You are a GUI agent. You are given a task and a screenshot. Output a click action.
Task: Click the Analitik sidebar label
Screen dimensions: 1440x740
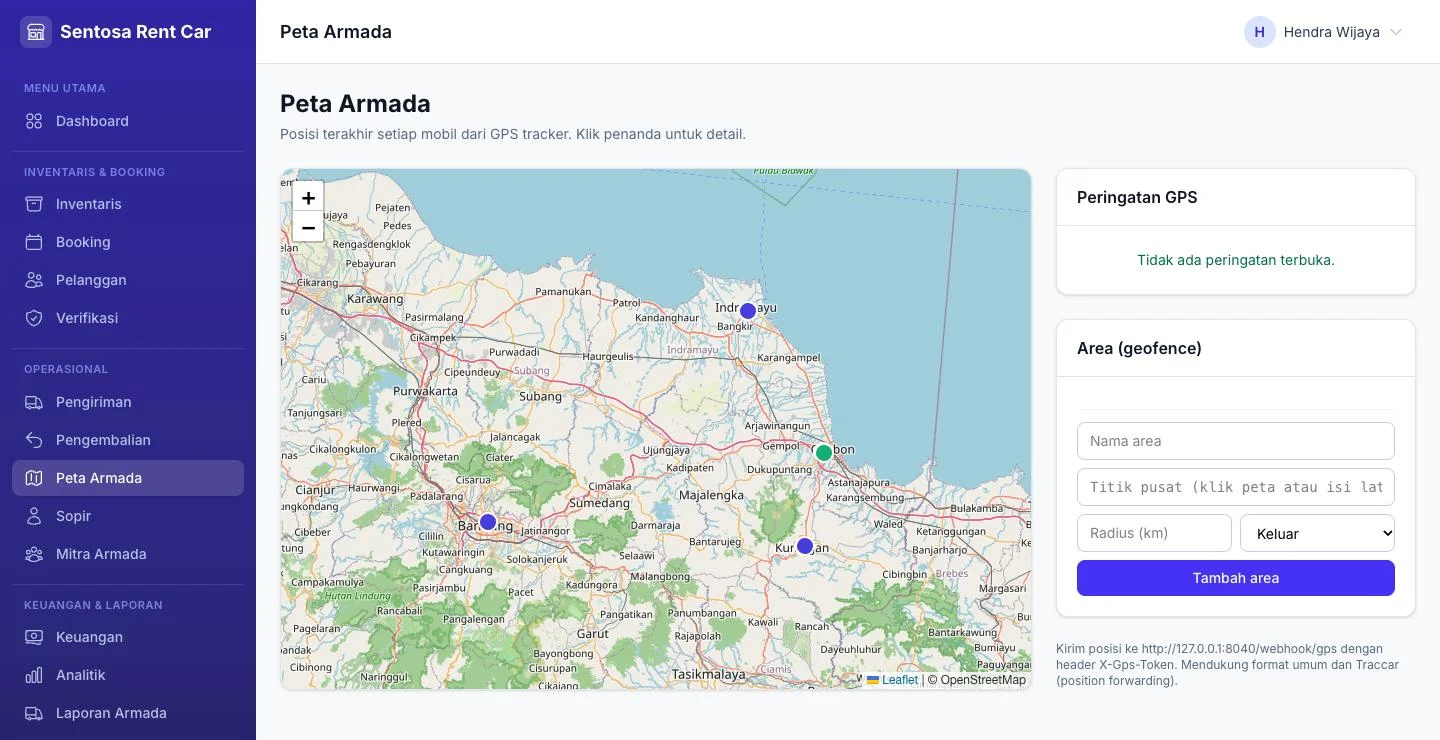tap(80, 675)
